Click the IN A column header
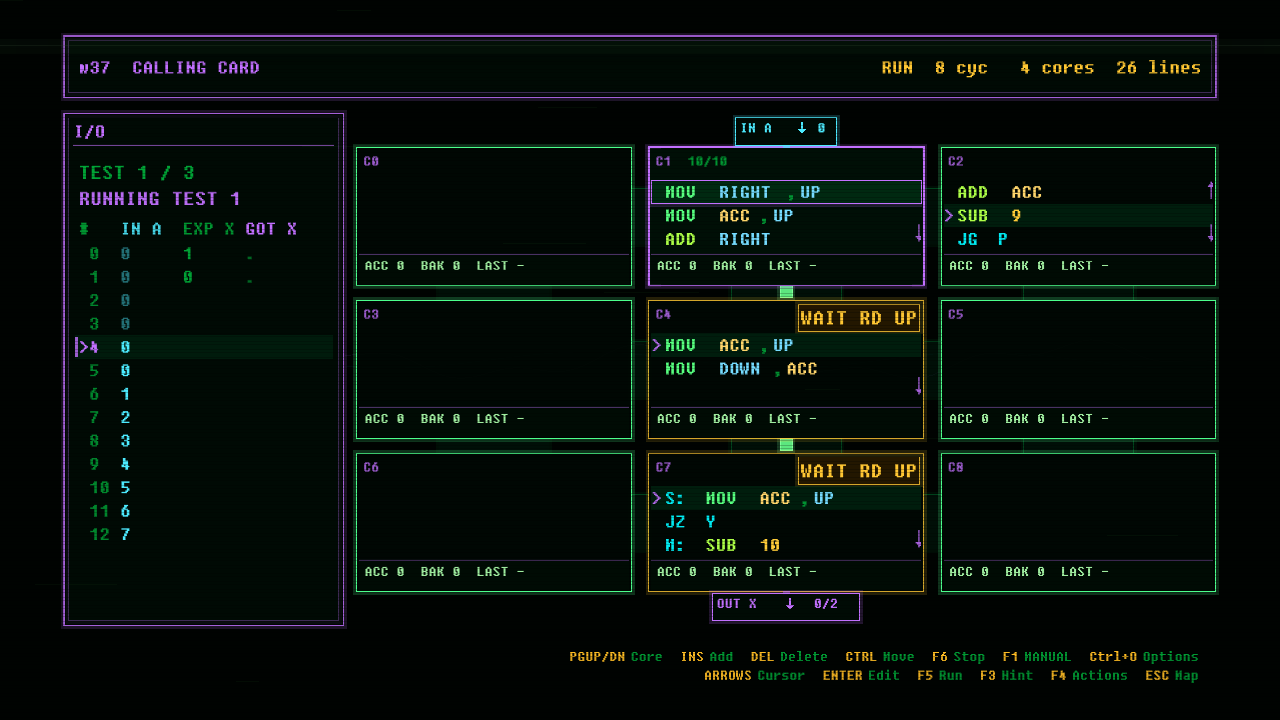 coord(141,229)
